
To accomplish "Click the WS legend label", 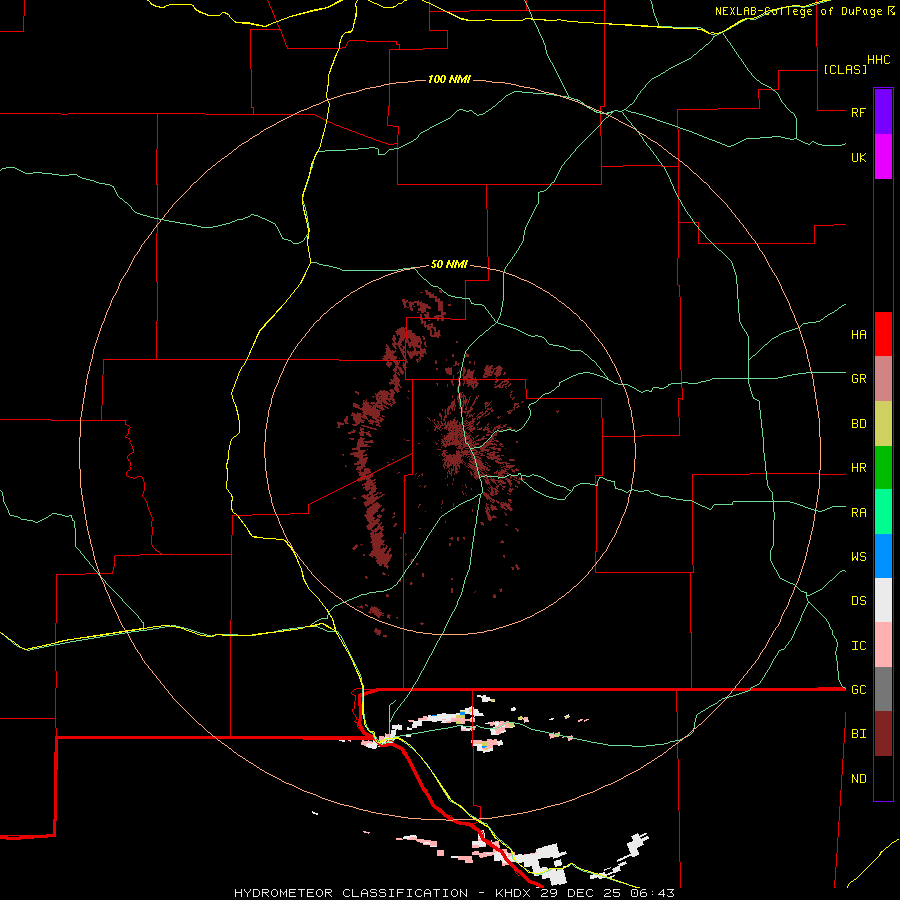I will 858,557.
